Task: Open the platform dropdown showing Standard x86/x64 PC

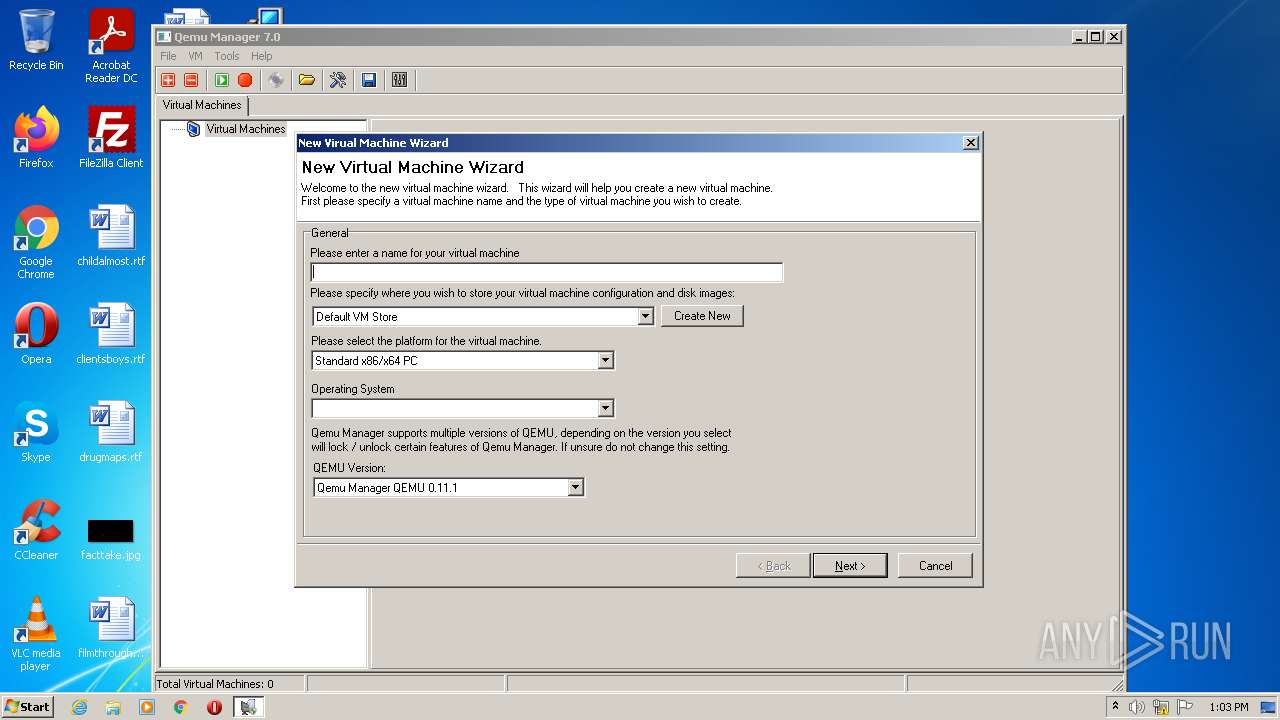Action: [605, 360]
